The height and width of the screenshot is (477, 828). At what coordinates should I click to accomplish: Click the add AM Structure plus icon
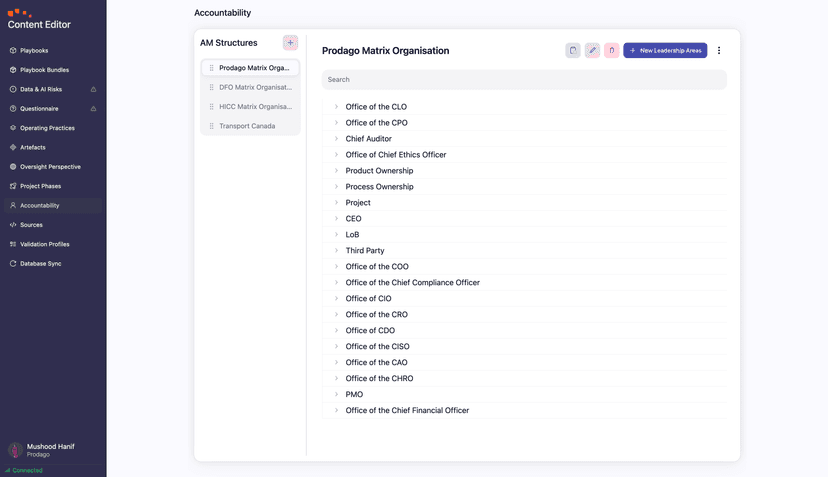290,43
